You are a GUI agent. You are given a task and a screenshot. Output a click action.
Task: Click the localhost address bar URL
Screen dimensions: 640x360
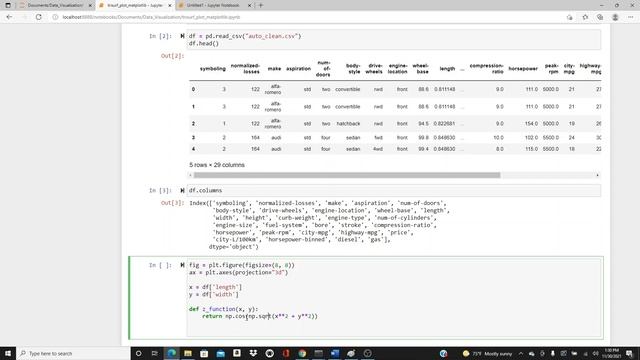[151, 17]
